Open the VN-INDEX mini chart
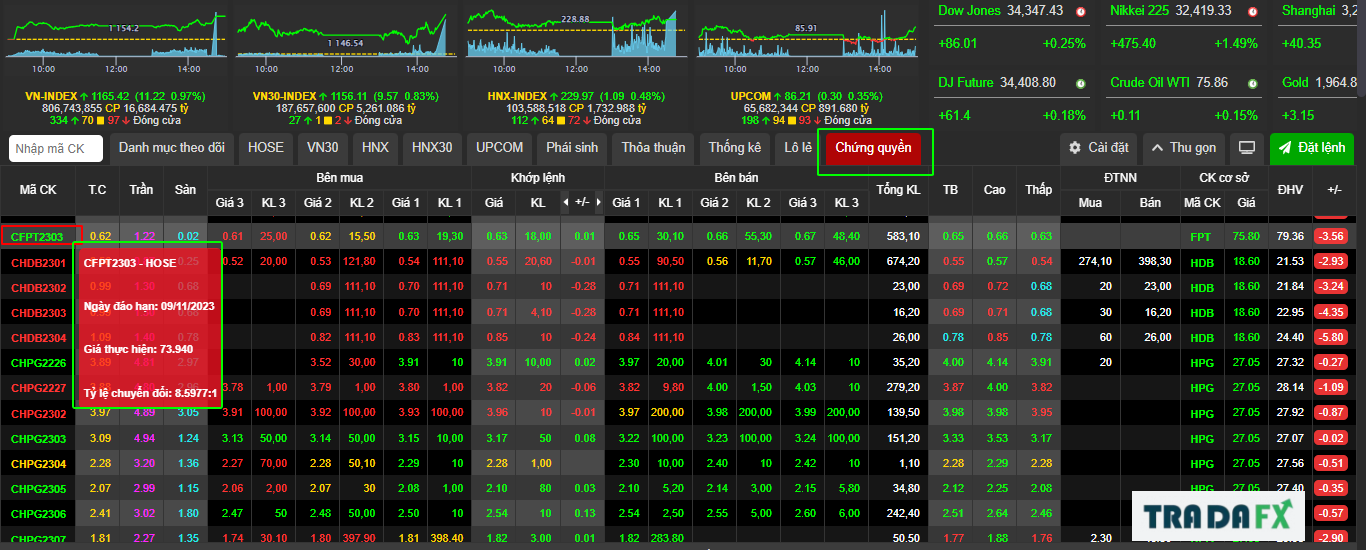Image resolution: width=1366 pixels, height=550 pixels. coord(116,38)
